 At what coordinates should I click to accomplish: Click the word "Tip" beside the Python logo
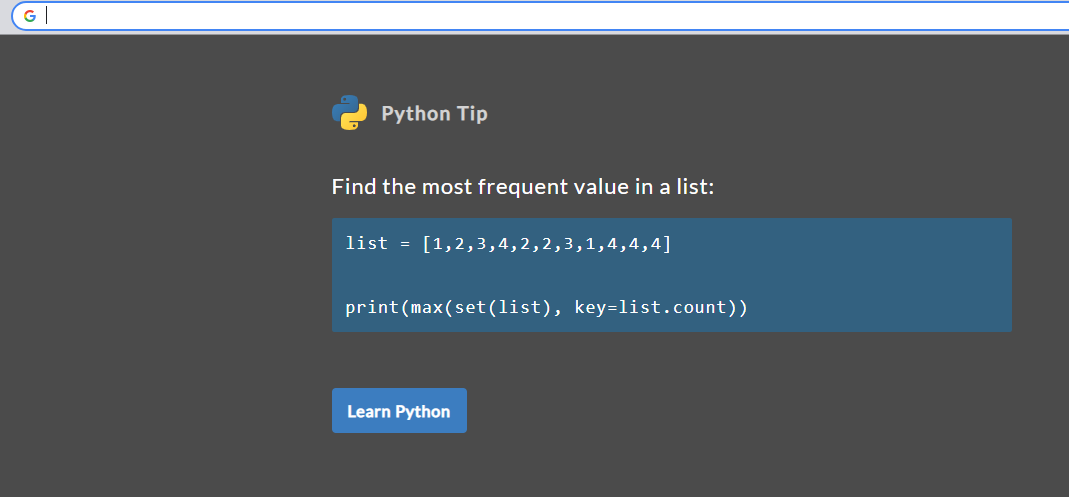[472, 114]
